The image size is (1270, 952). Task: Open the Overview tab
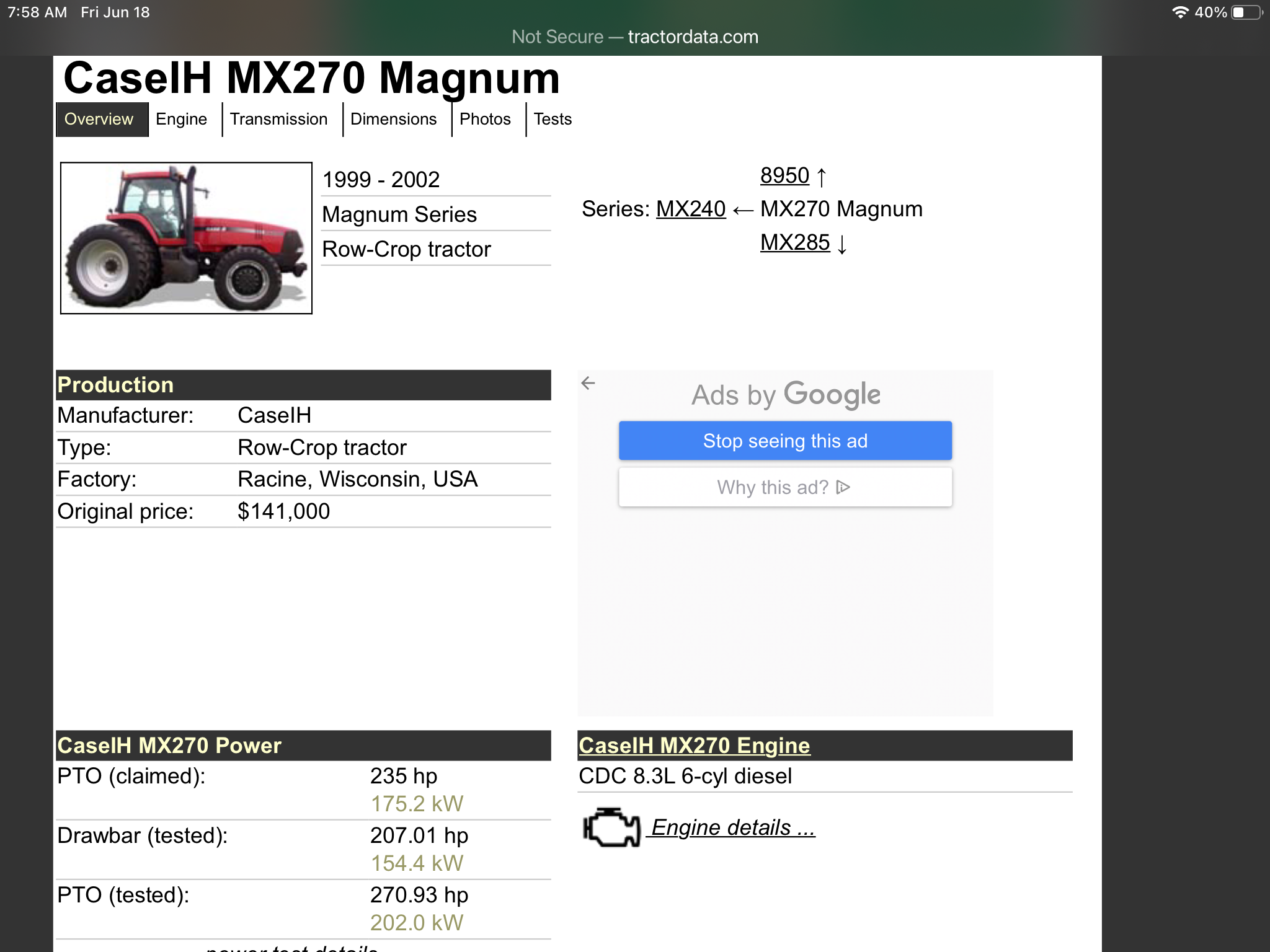point(102,119)
